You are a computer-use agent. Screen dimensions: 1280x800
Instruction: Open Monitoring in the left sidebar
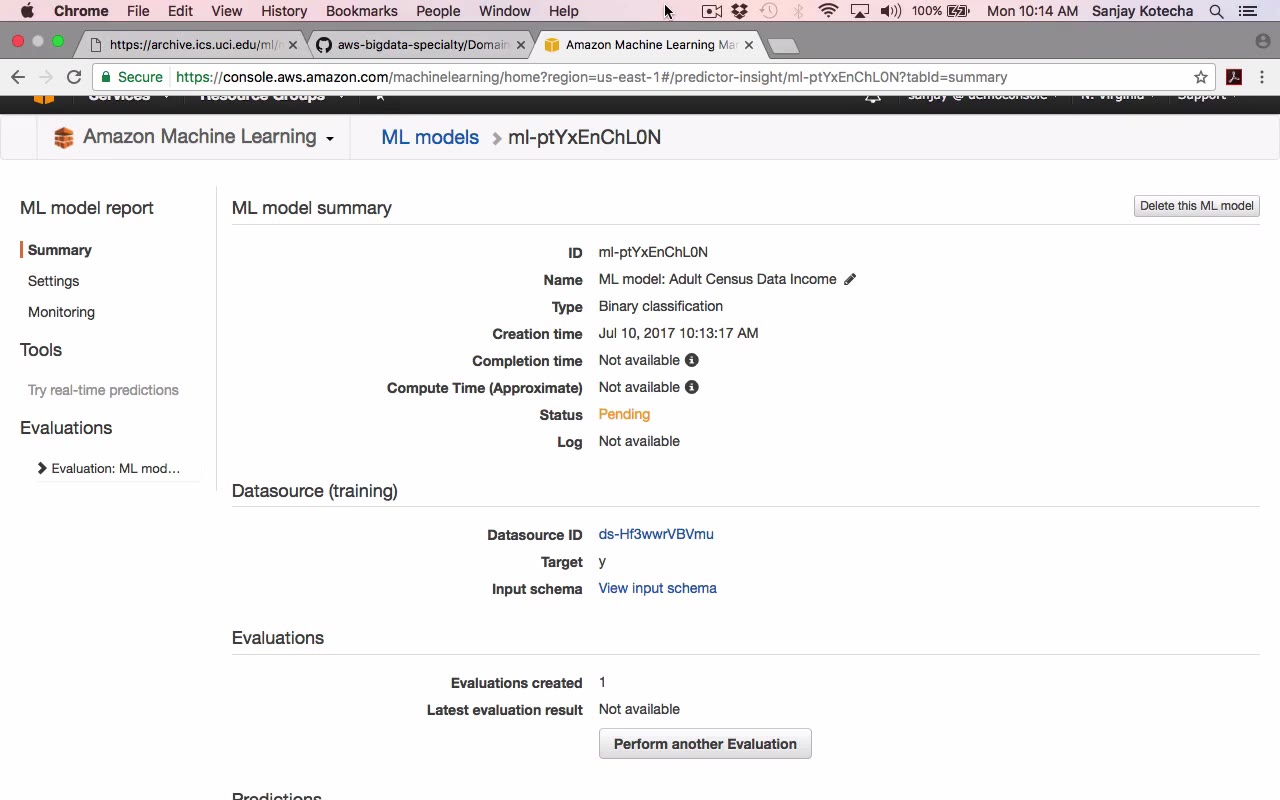coord(61,312)
